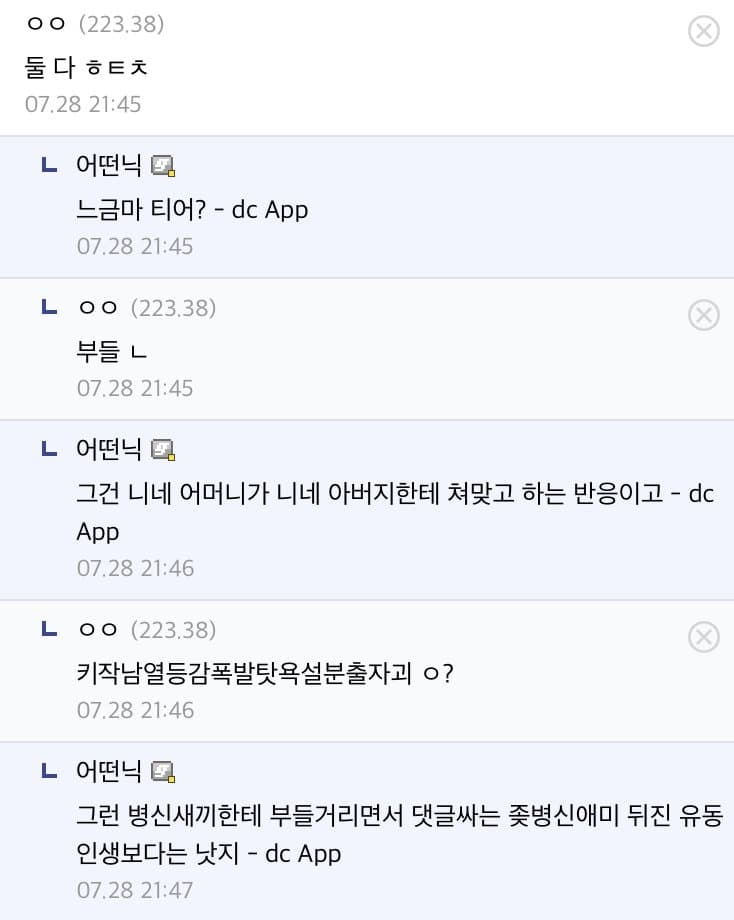The width and height of the screenshot is (734, 920).
Task: Click the reply arrow icon on the 21:47 reply
Action: click(49, 770)
